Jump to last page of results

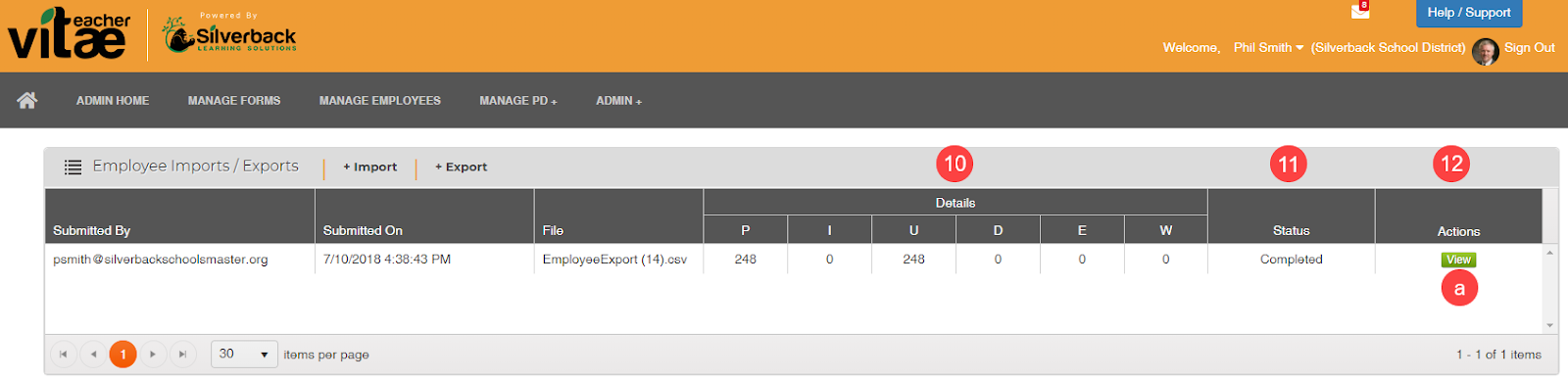tap(182, 355)
